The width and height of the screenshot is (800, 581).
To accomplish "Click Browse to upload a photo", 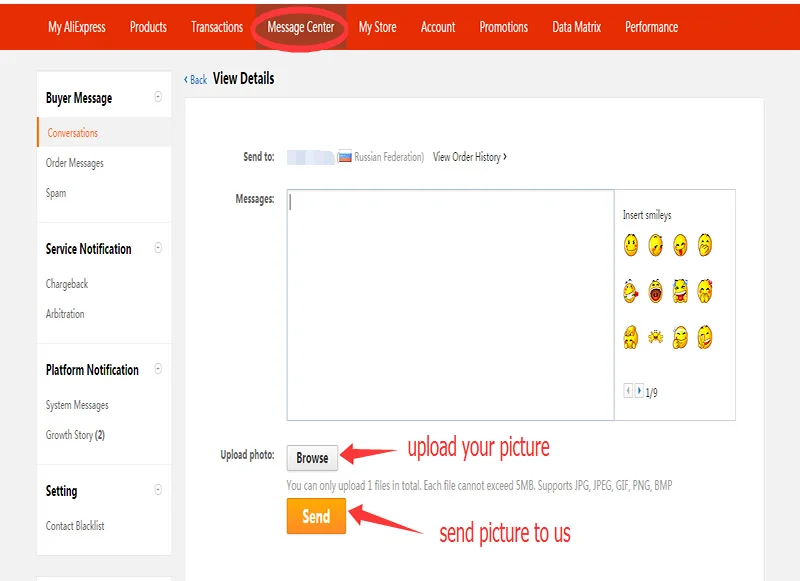I will [312, 458].
